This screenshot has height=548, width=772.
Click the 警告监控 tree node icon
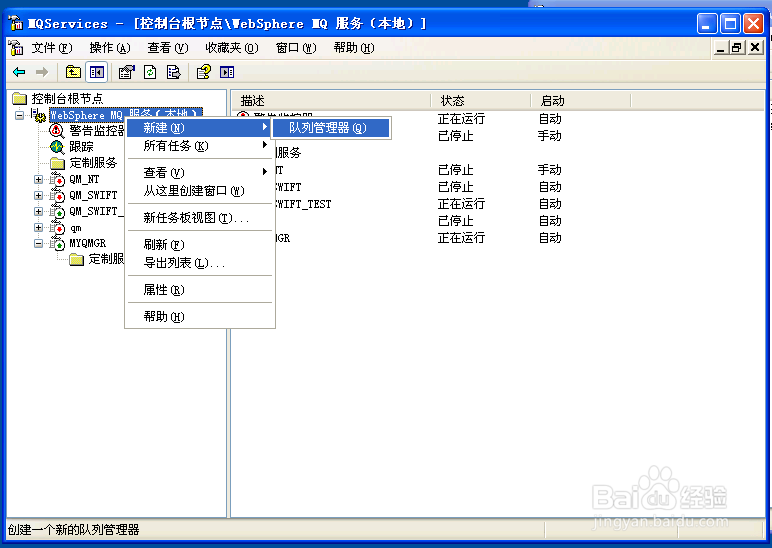point(57,130)
